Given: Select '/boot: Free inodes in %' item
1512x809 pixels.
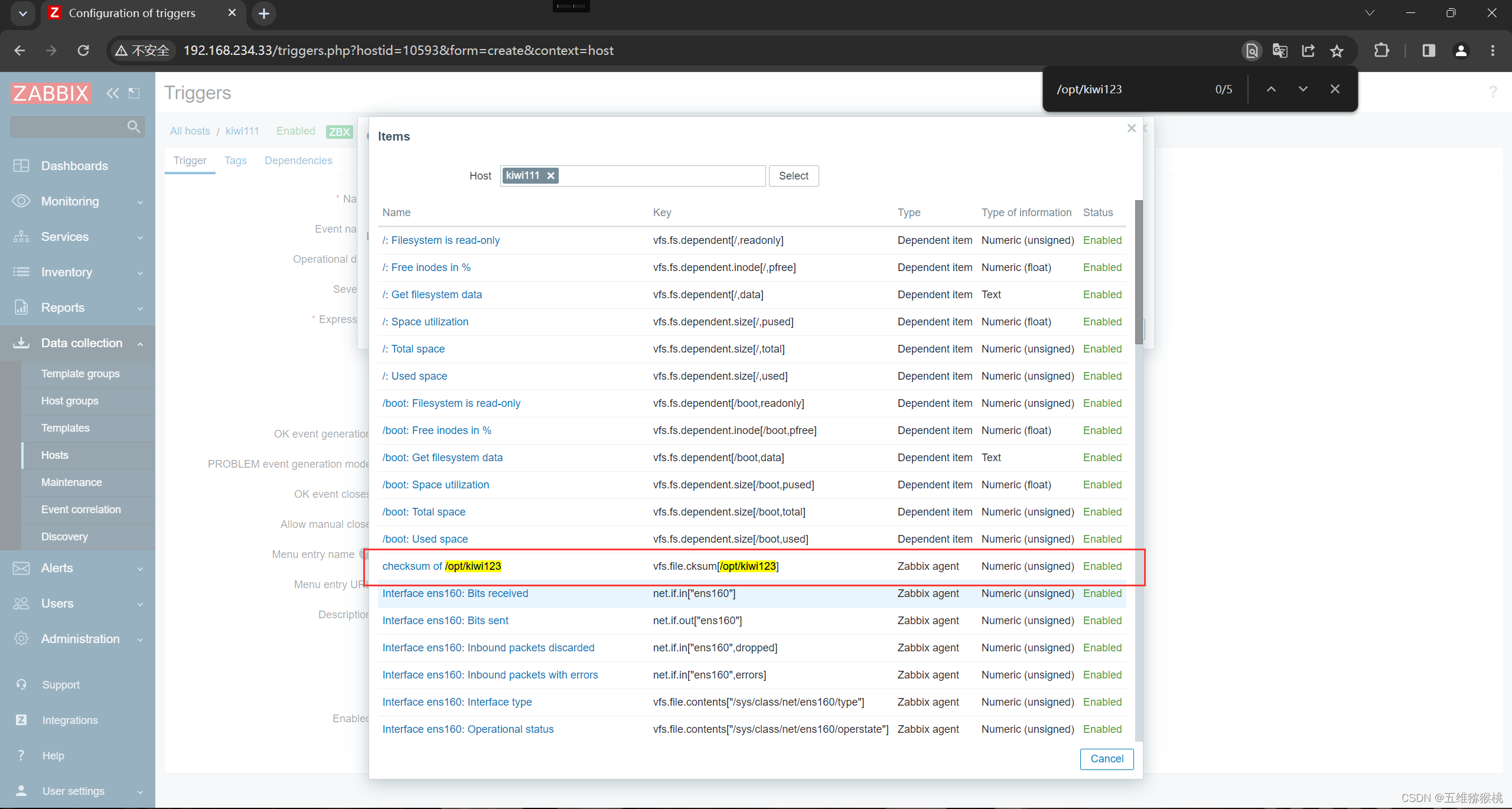Looking at the screenshot, I should click(x=437, y=430).
